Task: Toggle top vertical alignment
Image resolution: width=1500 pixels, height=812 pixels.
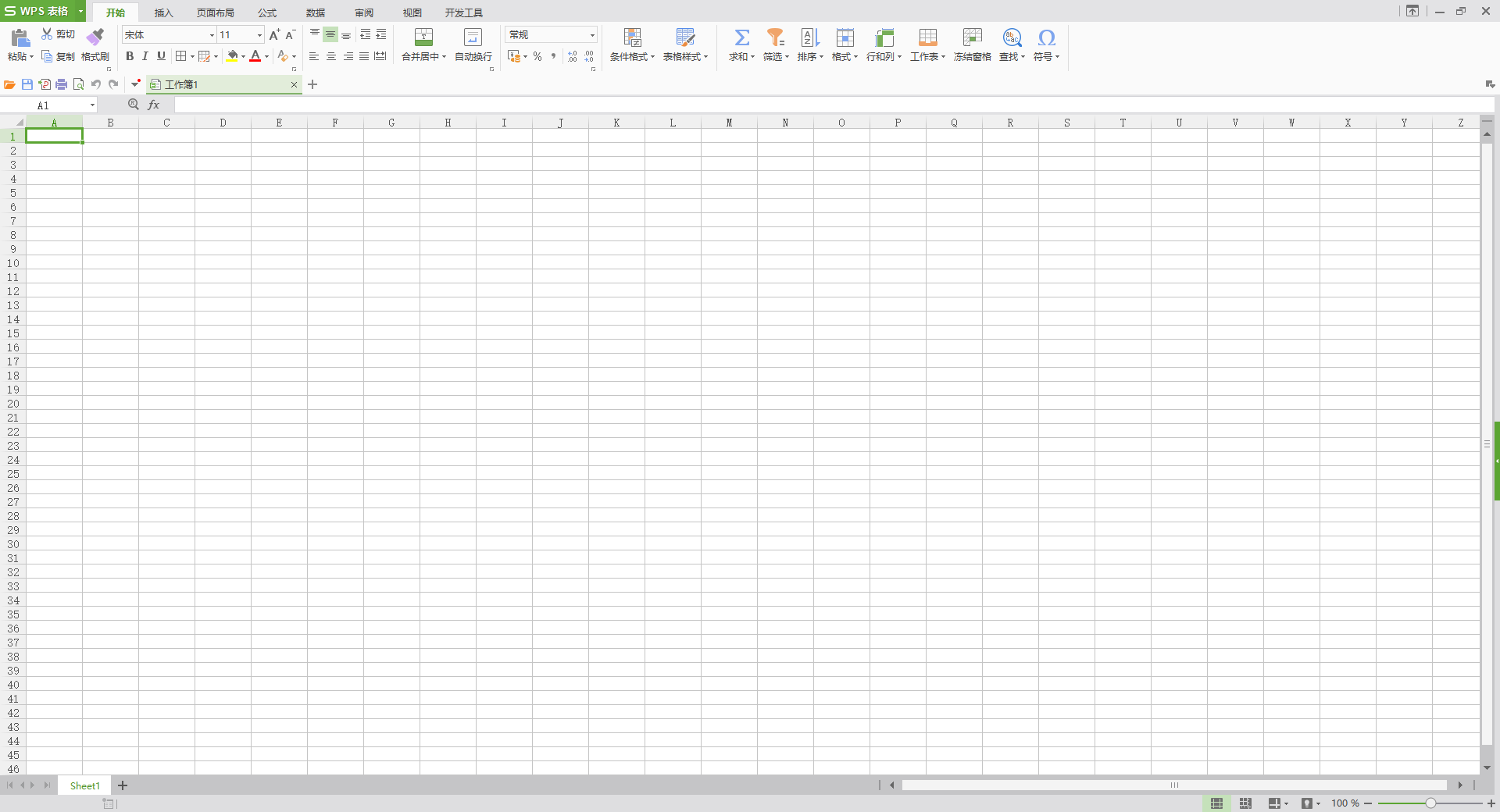Action: [315, 34]
